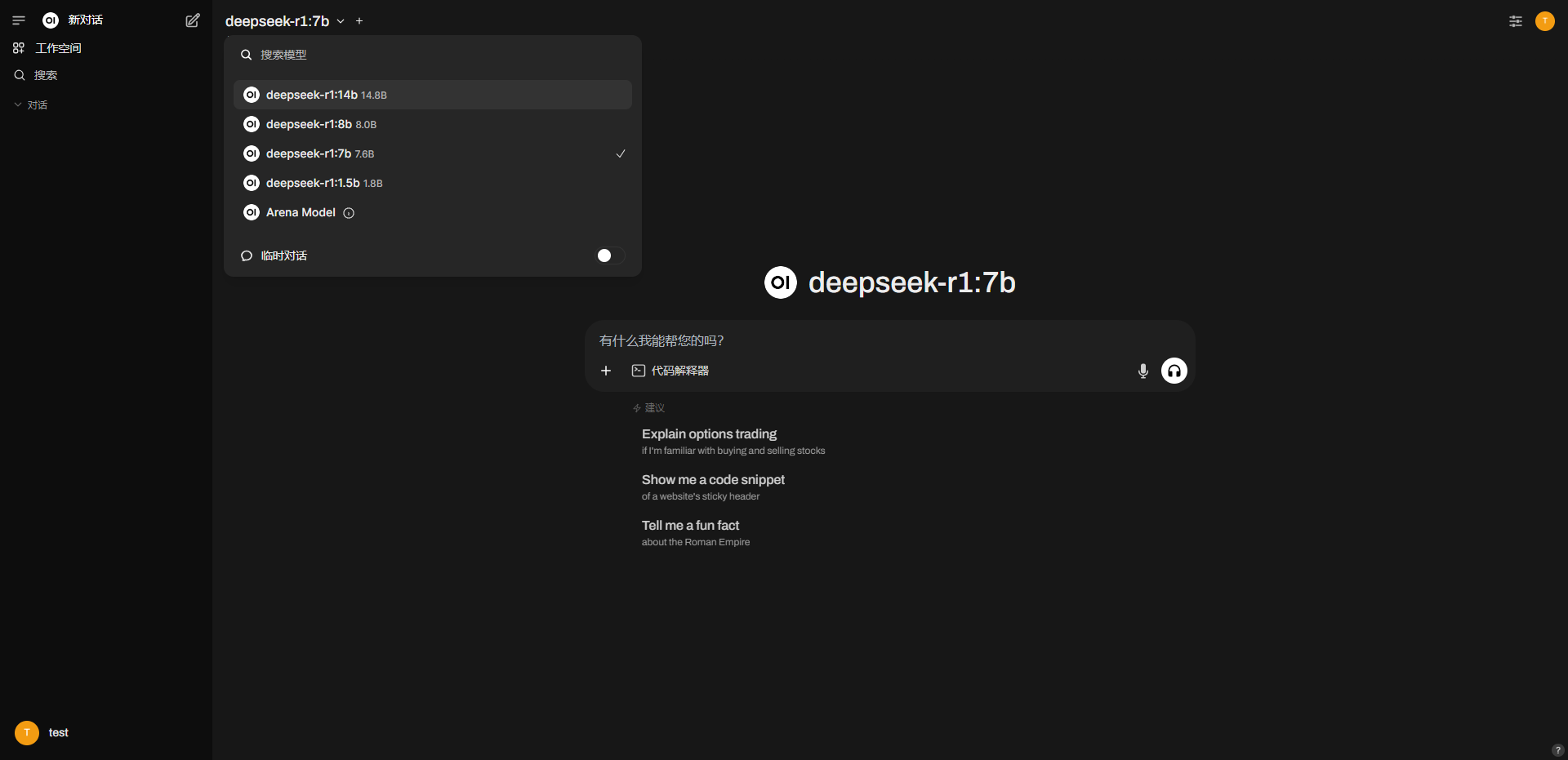Click the deepseek-r1:14b model logo icon
1568x760 pixels.
(x=252, y=95)
